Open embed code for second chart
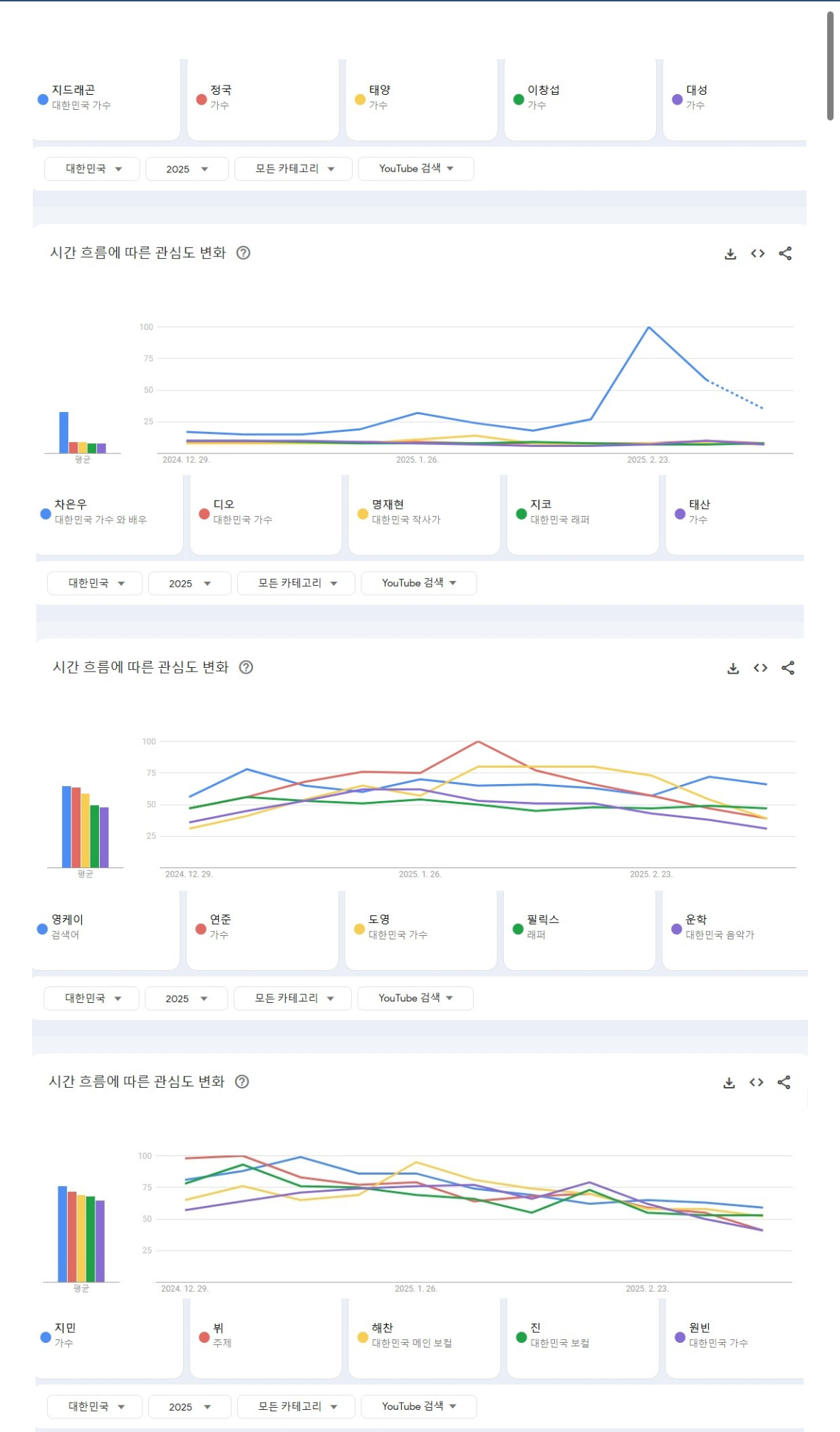 760,668
